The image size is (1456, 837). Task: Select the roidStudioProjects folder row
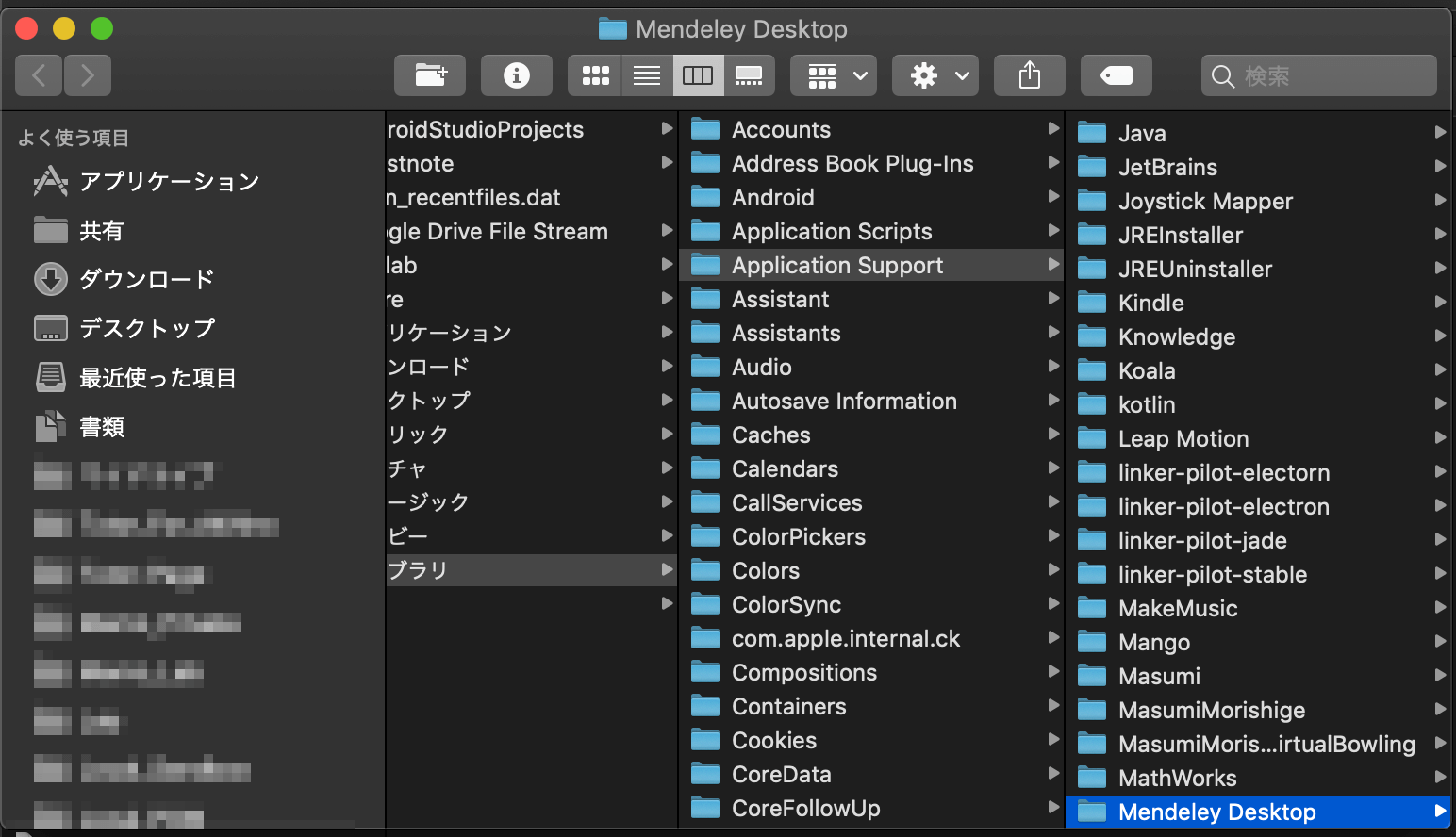pyautogui.click(x=532, y=129)
